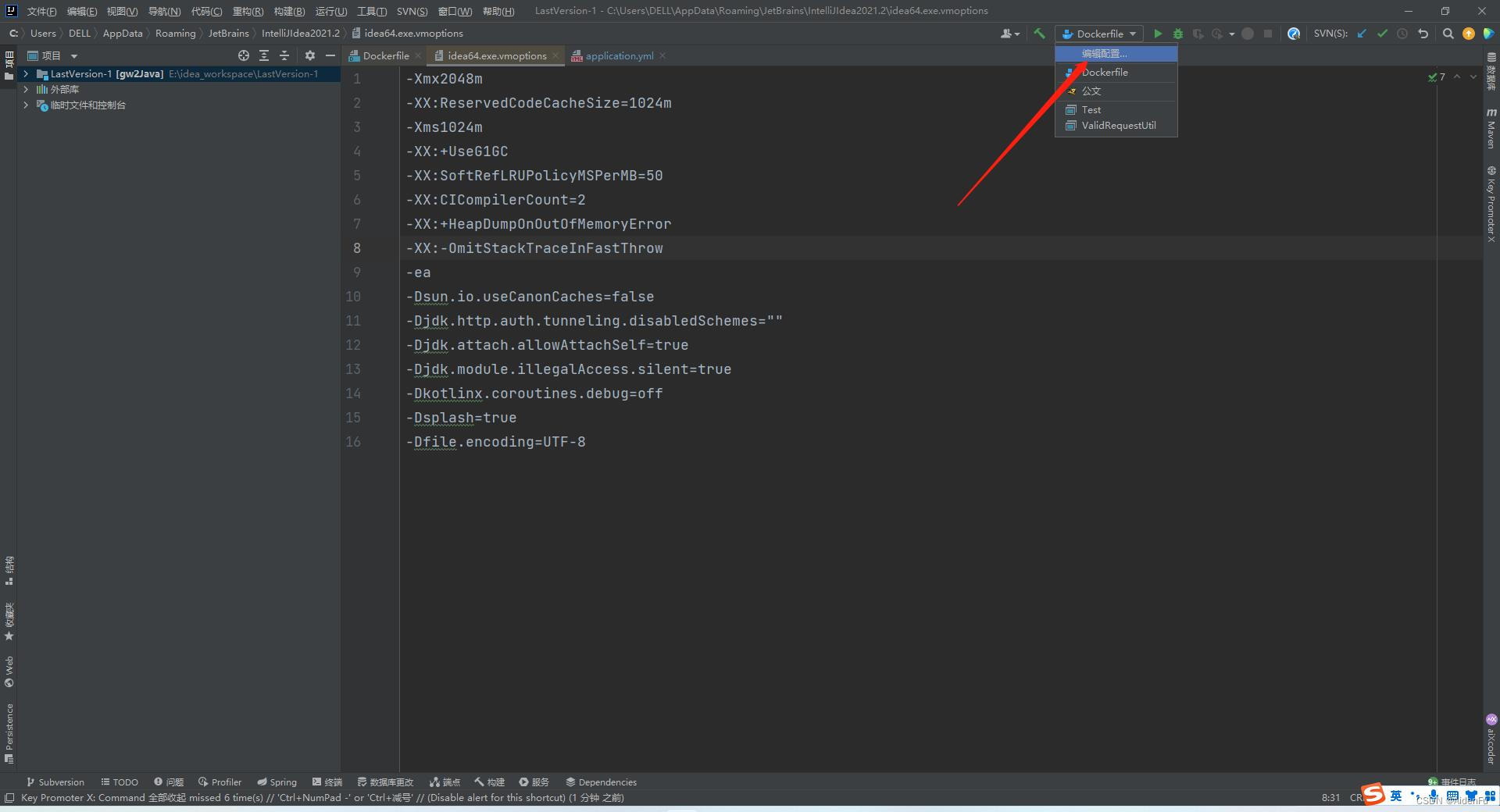1500x812 pixels.
Task: Jump to previous highlighted problem arrow
Action: coord(1456,77)
